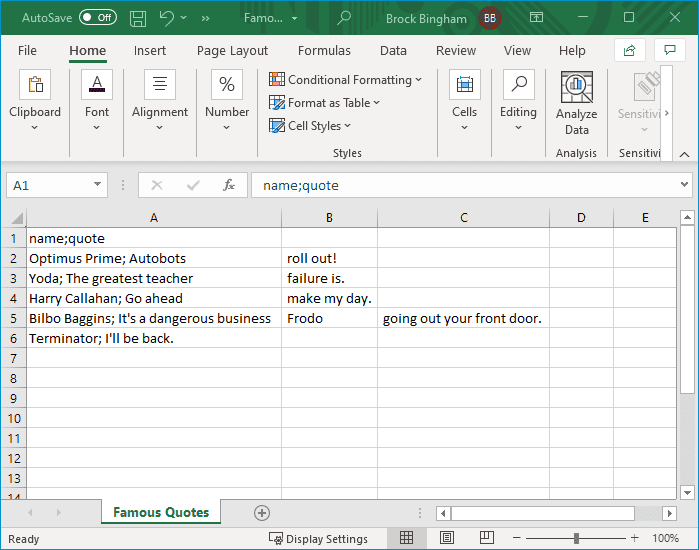
Task: Open the File tab
Action: point(27,50)
